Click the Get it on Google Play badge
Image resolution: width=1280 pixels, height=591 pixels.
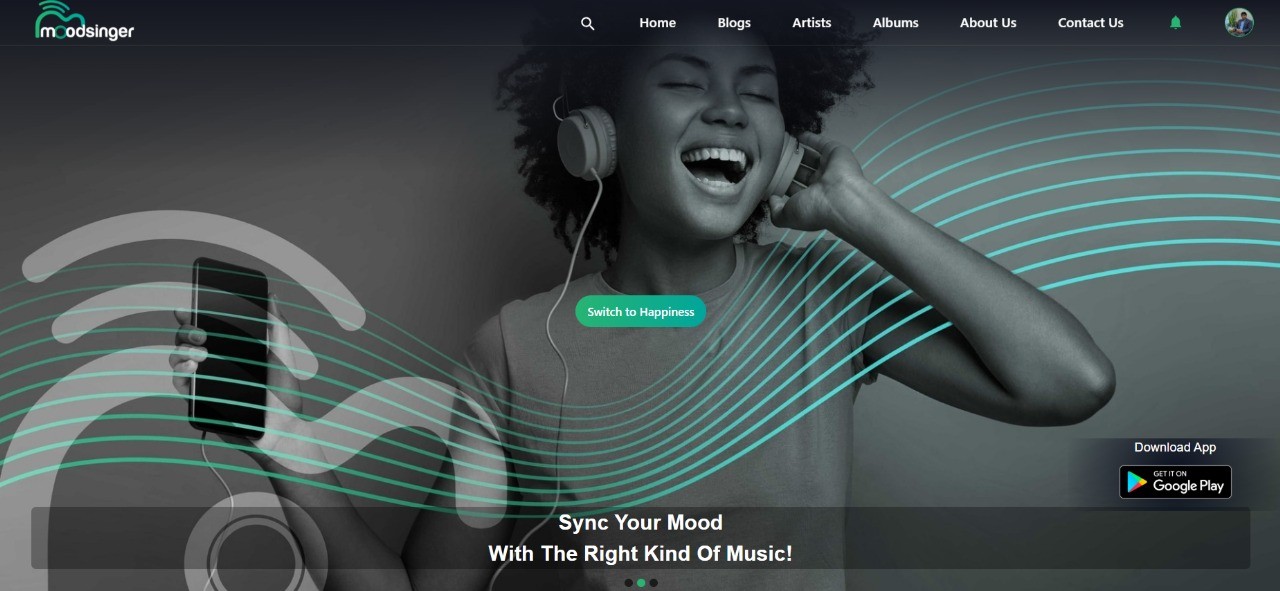tap(1175, 482)
